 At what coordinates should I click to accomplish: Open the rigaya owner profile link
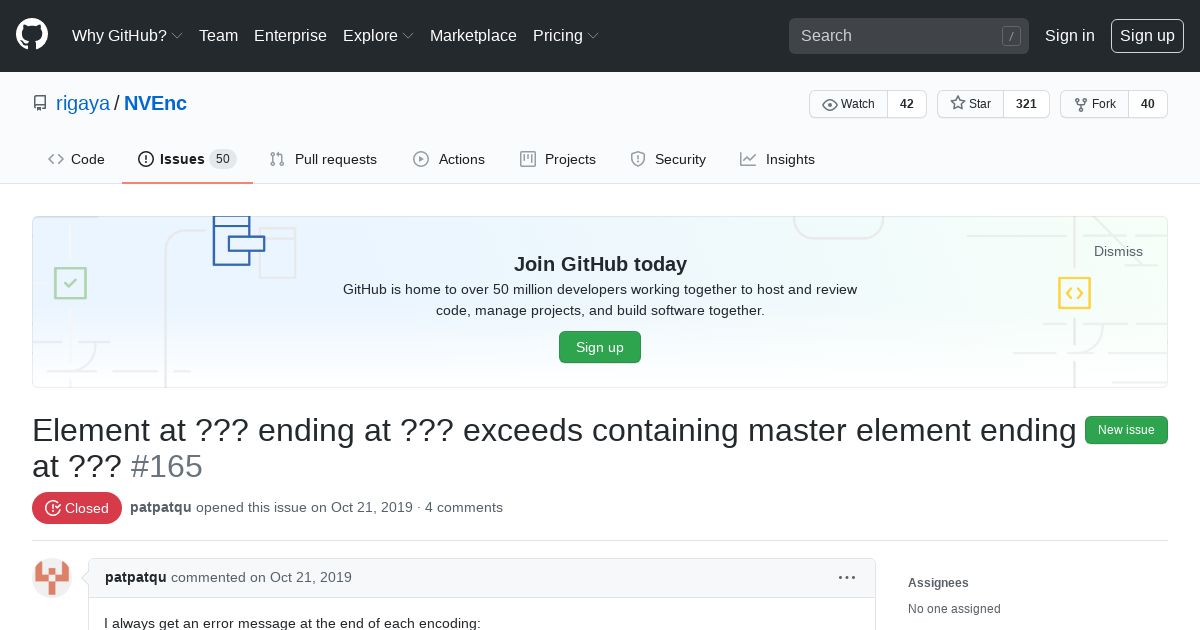(83, 103)
